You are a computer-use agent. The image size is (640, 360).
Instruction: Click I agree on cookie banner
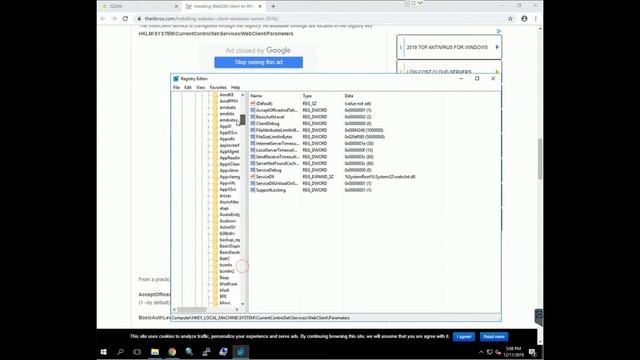464,337
